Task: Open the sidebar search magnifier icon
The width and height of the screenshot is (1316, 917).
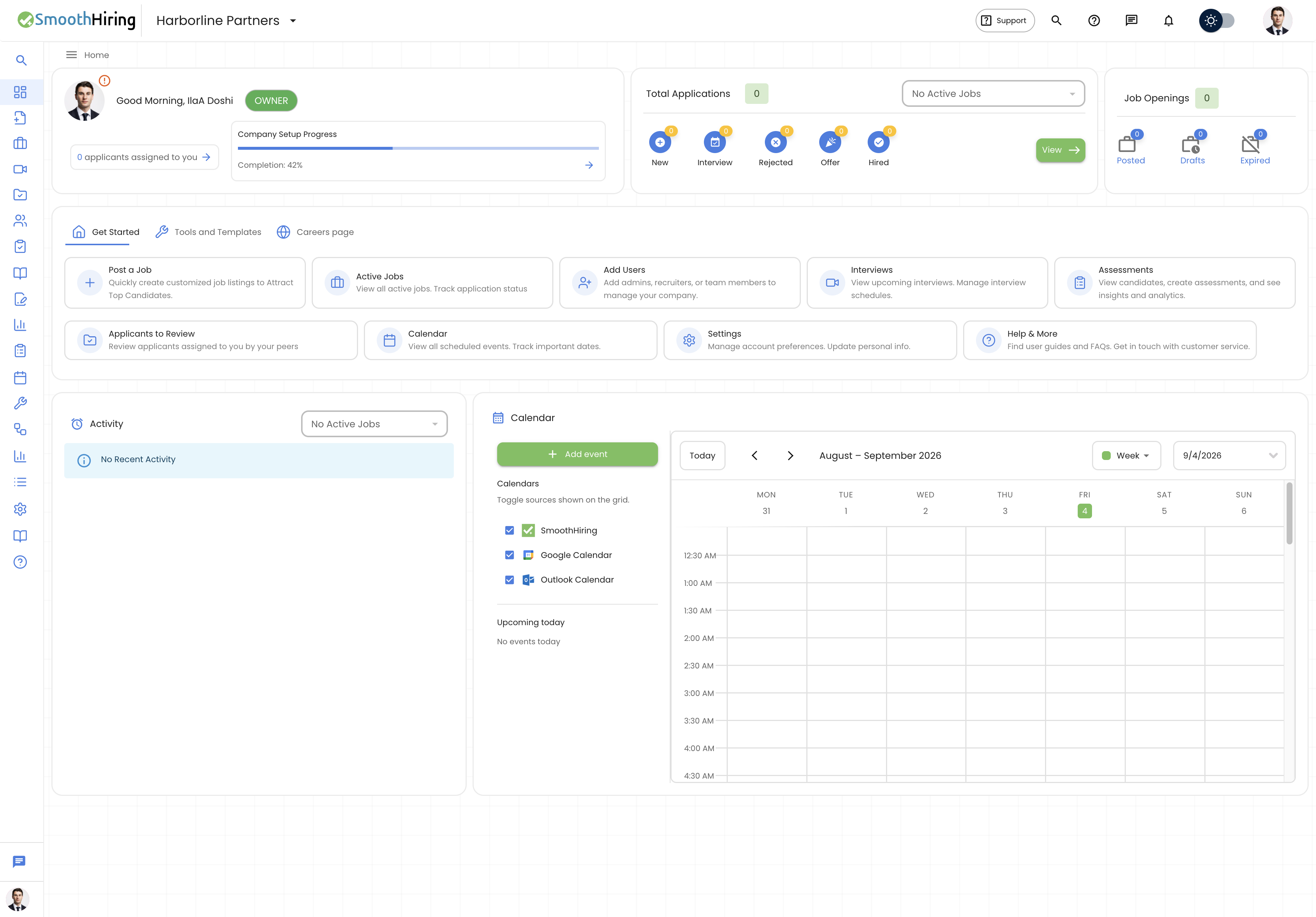Action: 21,60
